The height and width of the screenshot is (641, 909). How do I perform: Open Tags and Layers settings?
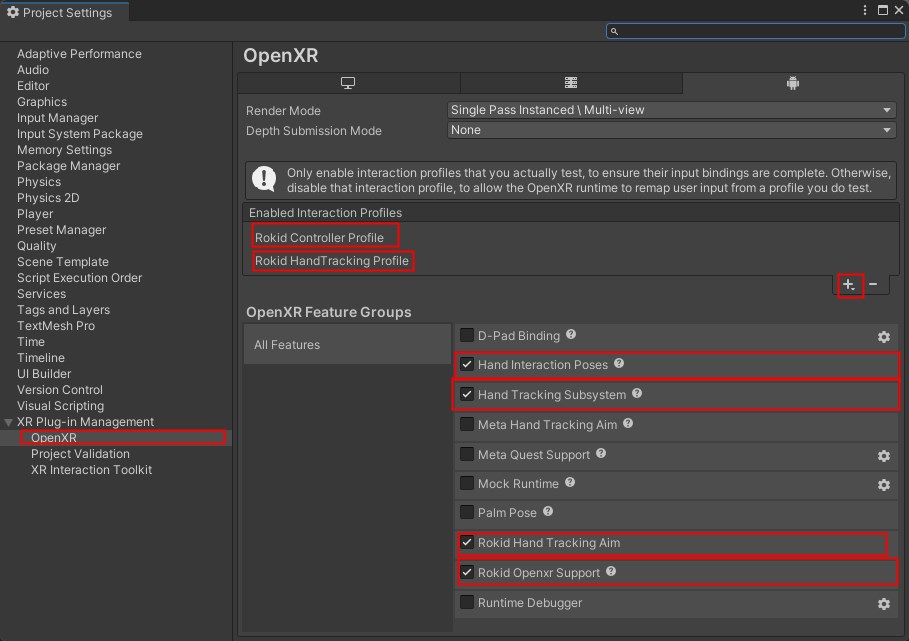(63, 310)
